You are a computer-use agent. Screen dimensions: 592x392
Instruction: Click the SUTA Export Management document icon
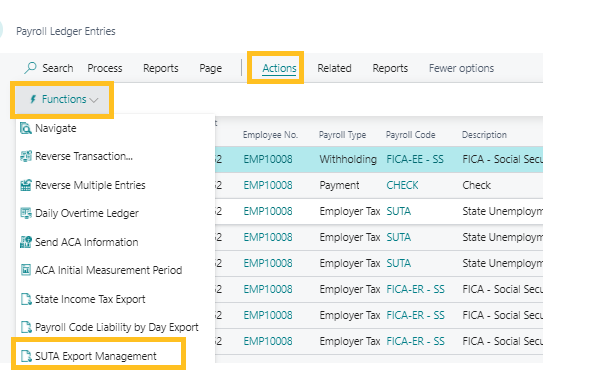pyautogui.click(x=26, y=356)
